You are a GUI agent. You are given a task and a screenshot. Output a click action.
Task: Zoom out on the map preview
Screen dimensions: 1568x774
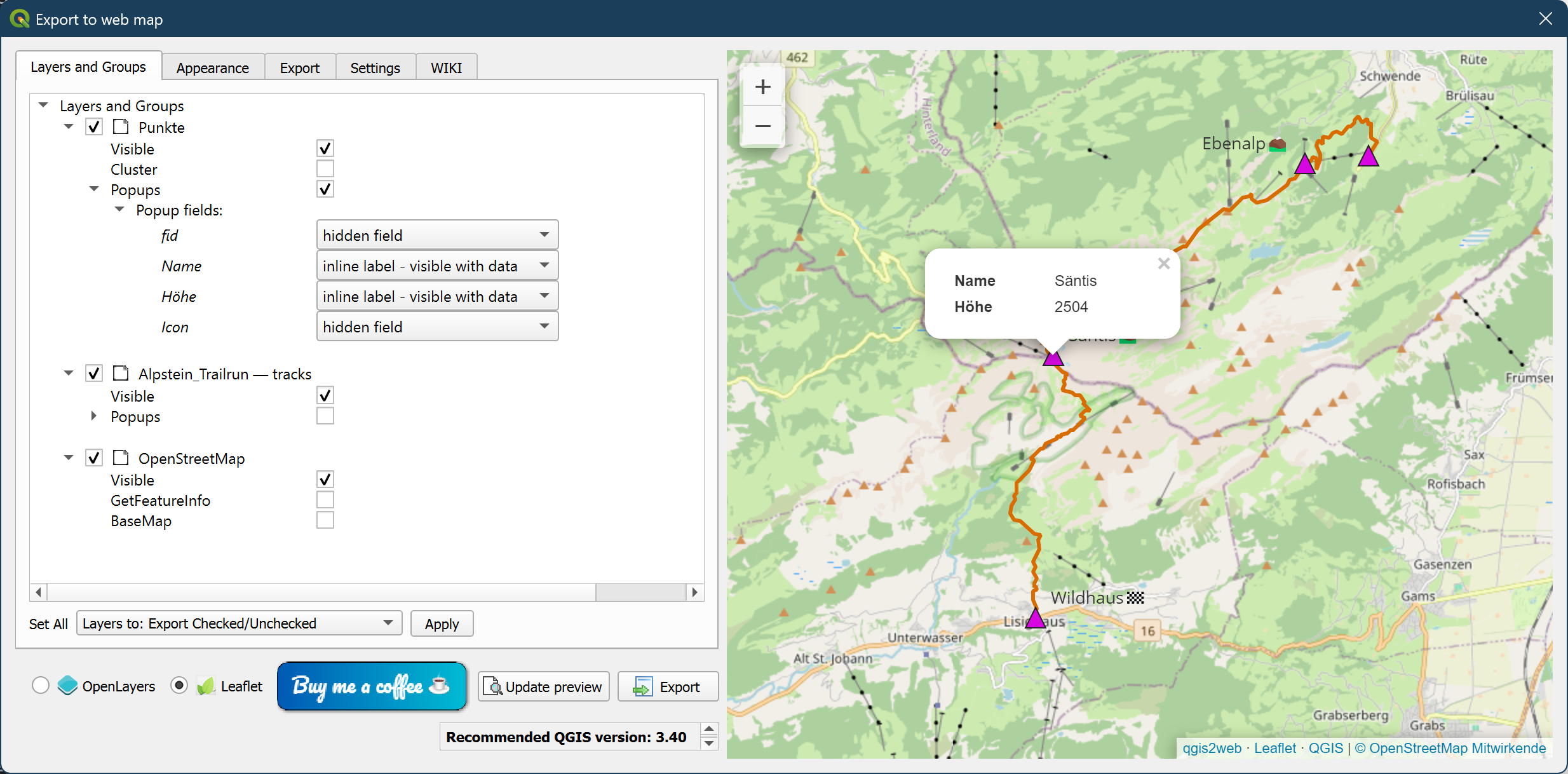(x=762, y=126)
